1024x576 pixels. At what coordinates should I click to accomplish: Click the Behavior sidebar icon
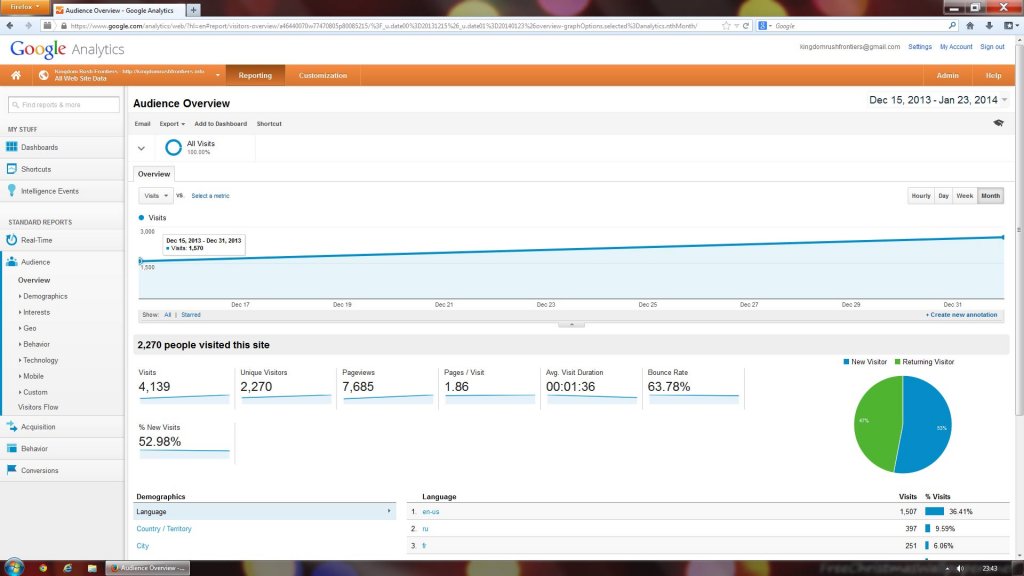pyautogui.click(x=12, y=449)
